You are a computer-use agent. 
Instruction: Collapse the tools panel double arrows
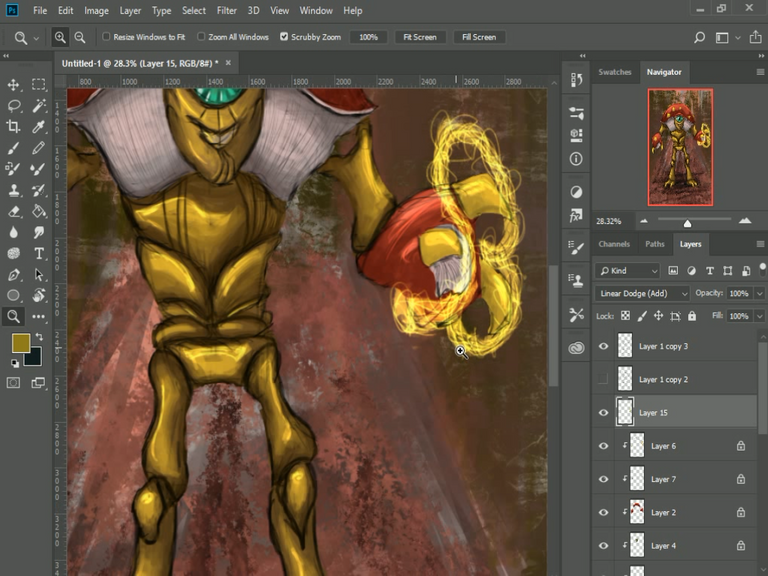coord(6,56)
